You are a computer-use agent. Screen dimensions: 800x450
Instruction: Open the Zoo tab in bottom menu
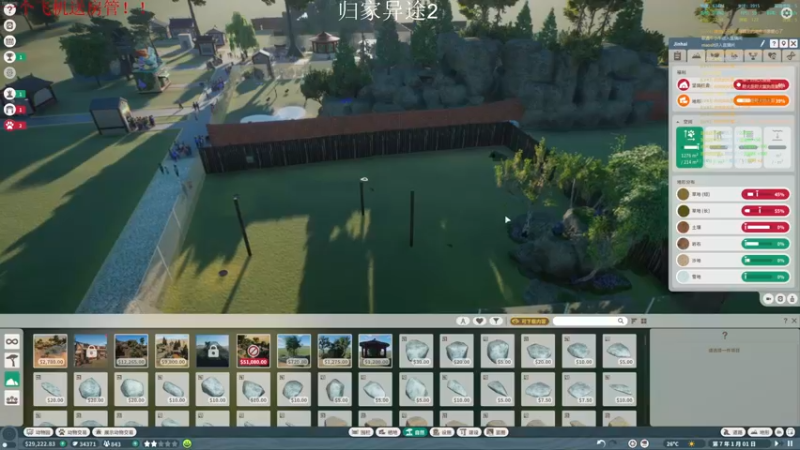[x=39, y=432]
